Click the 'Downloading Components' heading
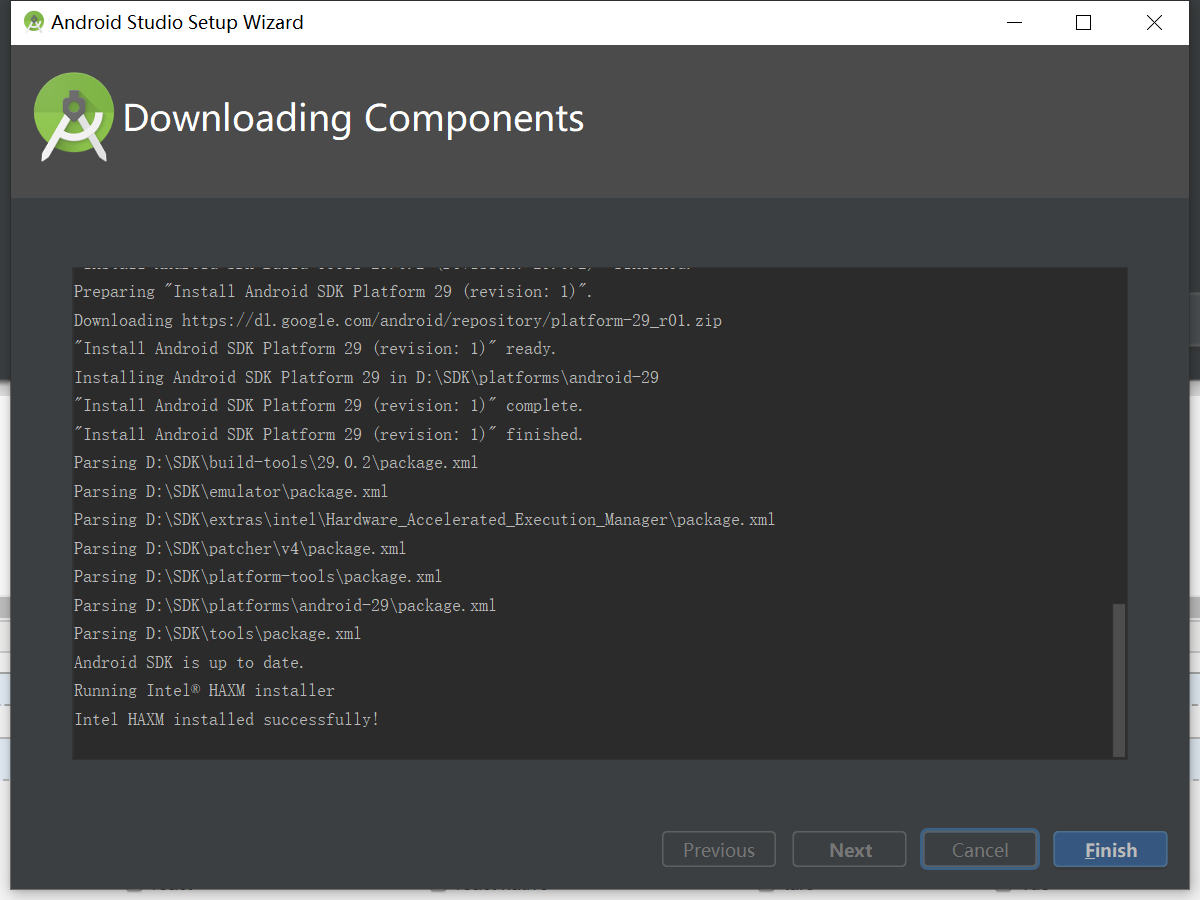 pos(353,118)
